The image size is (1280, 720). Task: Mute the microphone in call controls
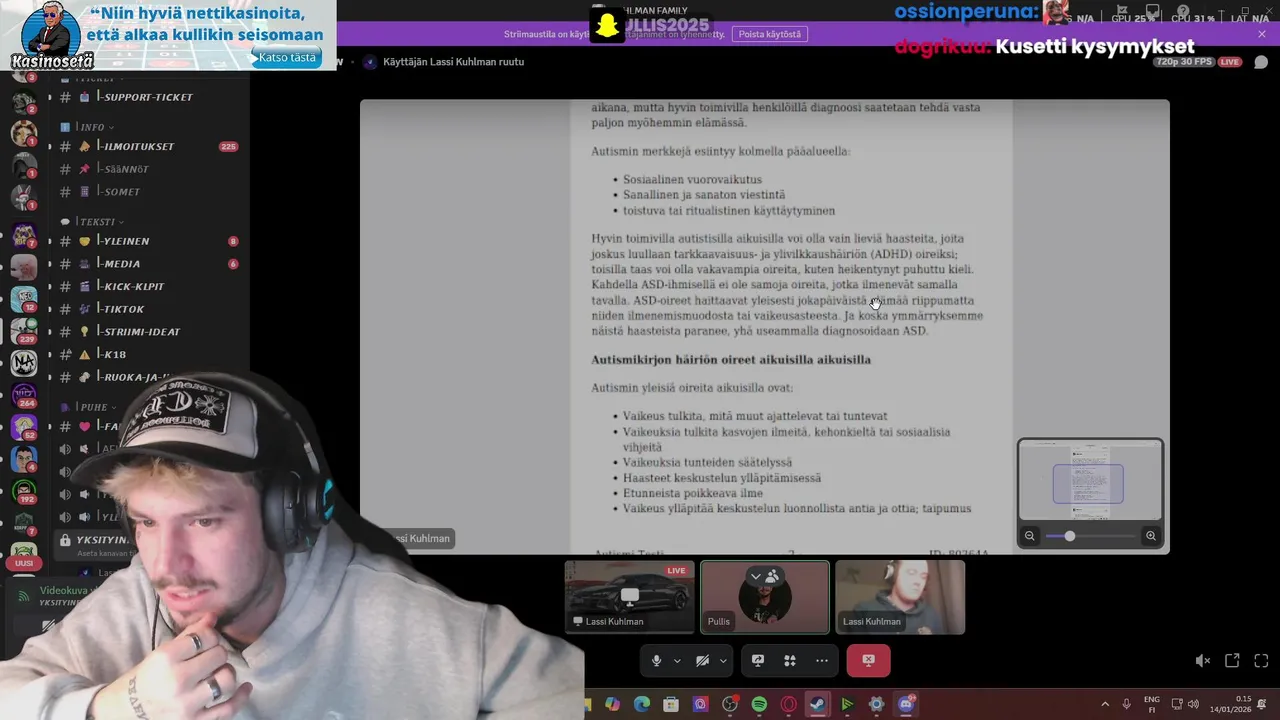click(x=657, y=660)
